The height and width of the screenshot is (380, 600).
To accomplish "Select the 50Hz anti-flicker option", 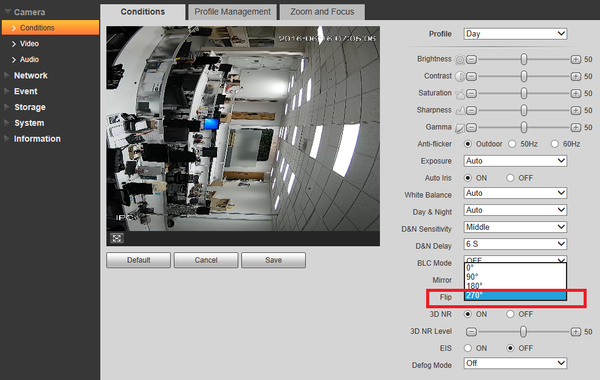I will (512, 144).
